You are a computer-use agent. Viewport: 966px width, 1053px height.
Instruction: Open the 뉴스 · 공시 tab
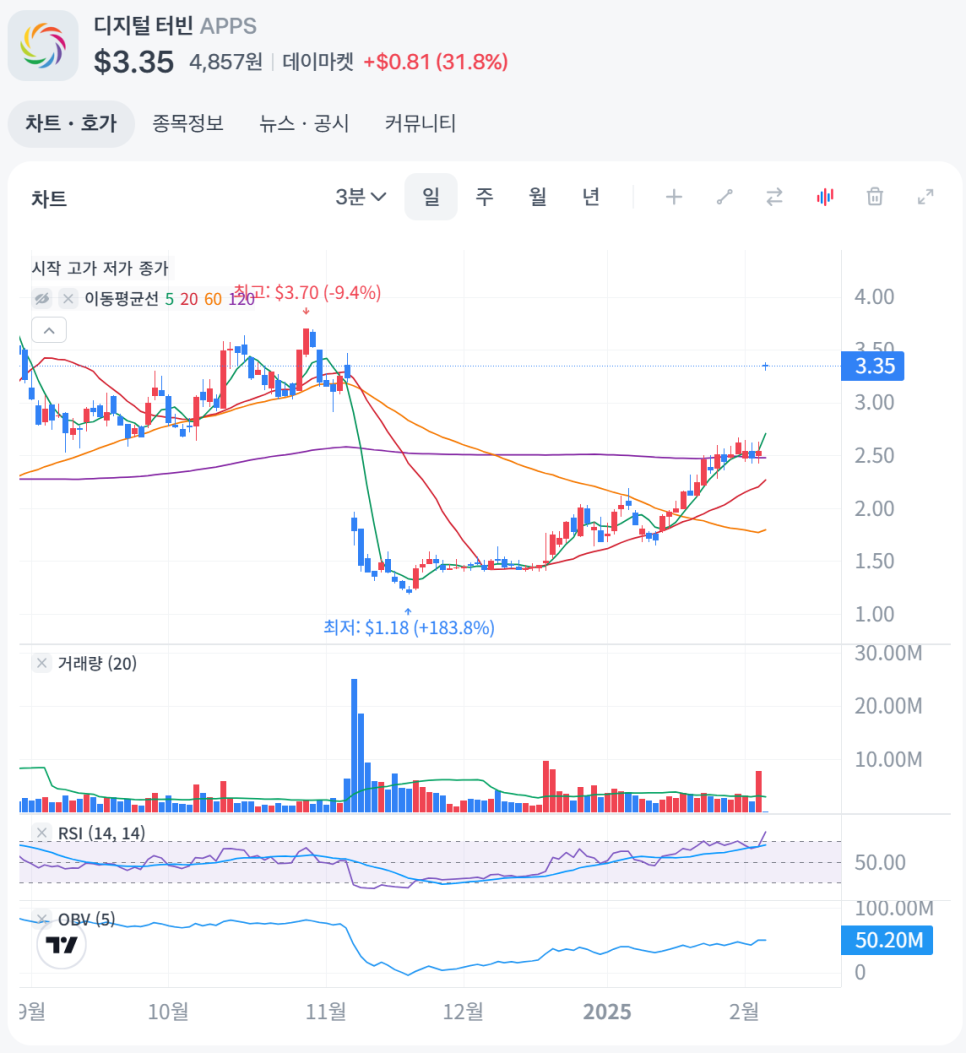304,124
